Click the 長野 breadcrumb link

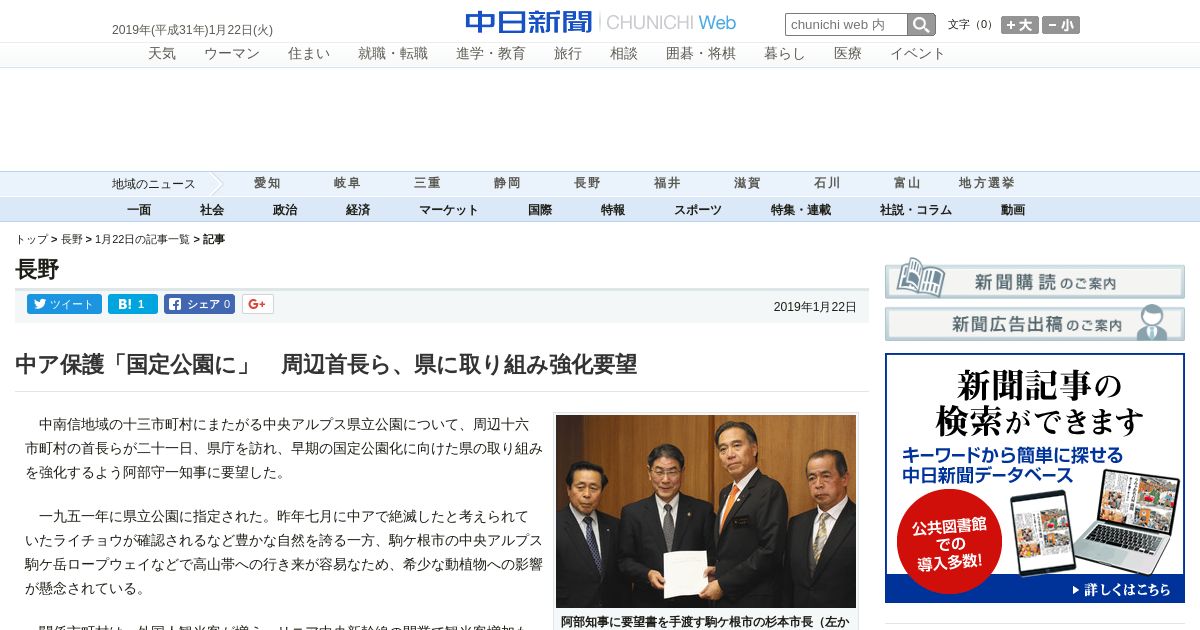[x=72, y=240]
